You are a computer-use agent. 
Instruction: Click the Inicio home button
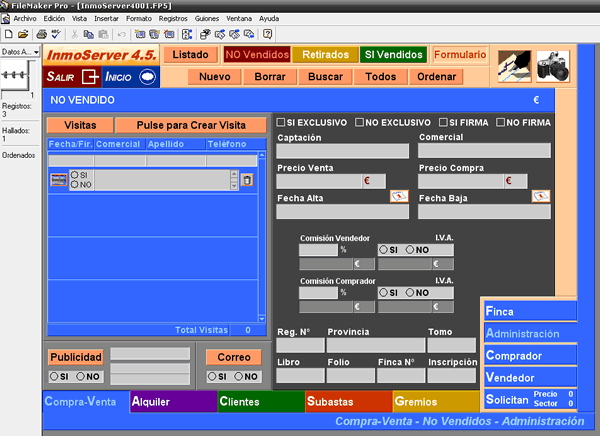(130, 77)
